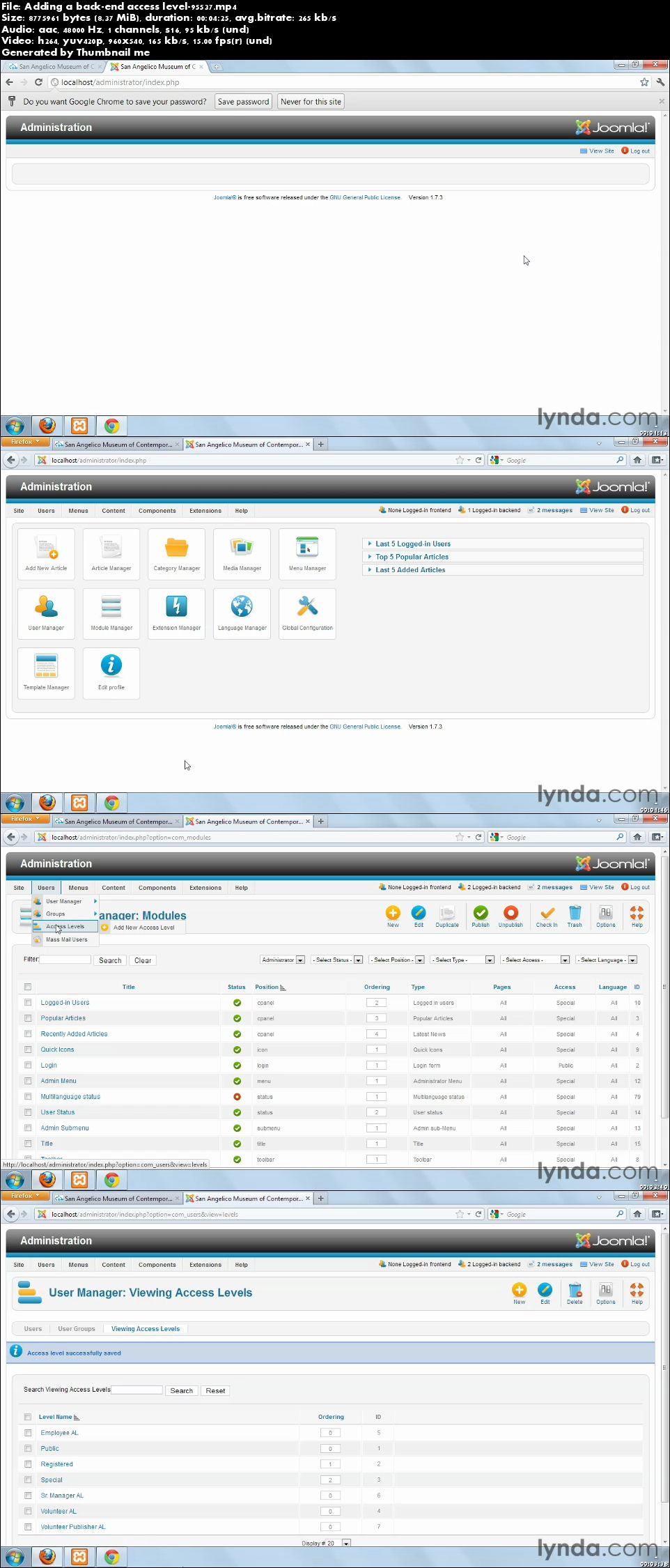Choose Access Levels in the Users dropdown menu
670x1568 pixels.
coord(65,927)
